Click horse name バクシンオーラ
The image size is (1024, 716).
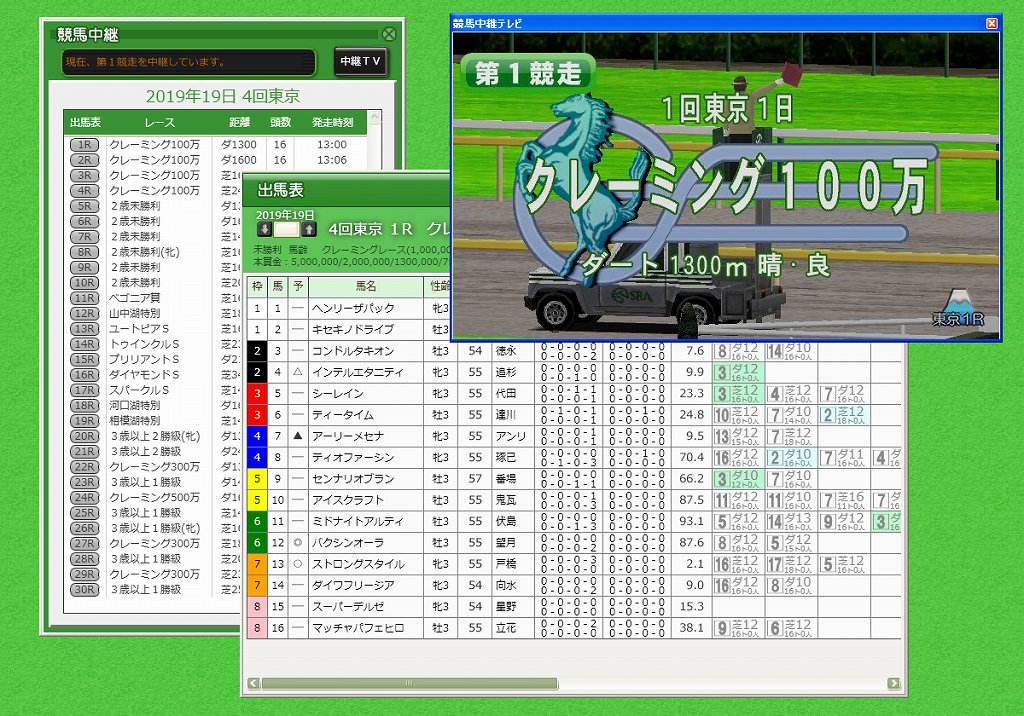(347, 543)
